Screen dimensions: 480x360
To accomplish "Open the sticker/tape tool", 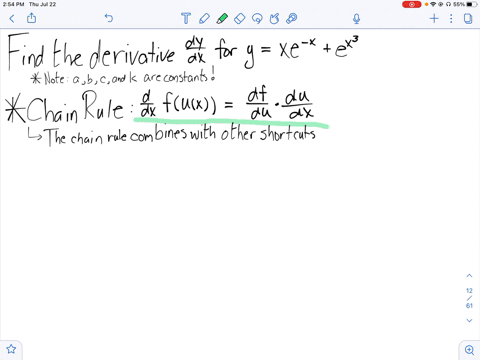I will tap(292, 18).
